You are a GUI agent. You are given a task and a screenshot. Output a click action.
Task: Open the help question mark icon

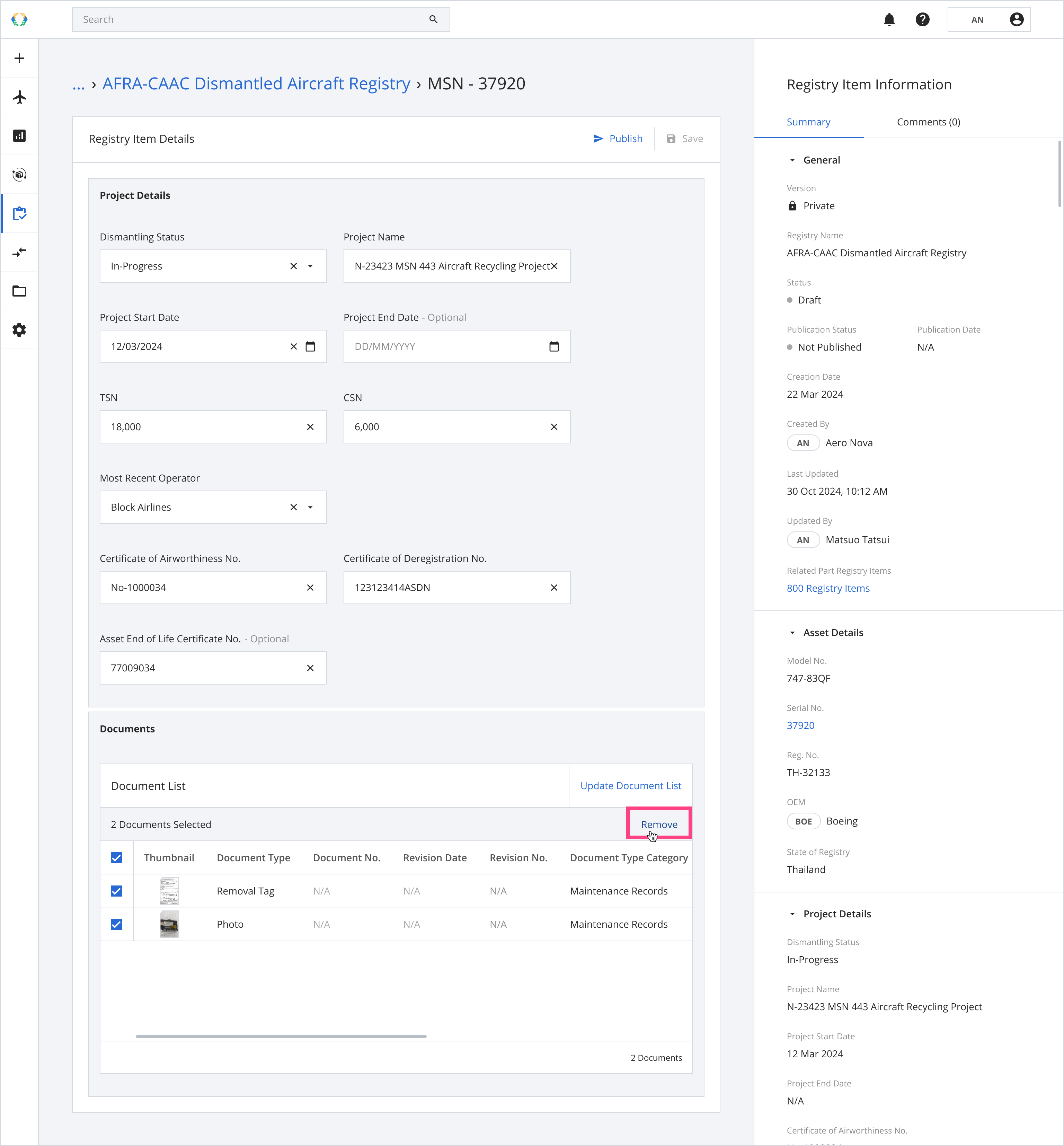pyautogui.click(x=922, y=20)
